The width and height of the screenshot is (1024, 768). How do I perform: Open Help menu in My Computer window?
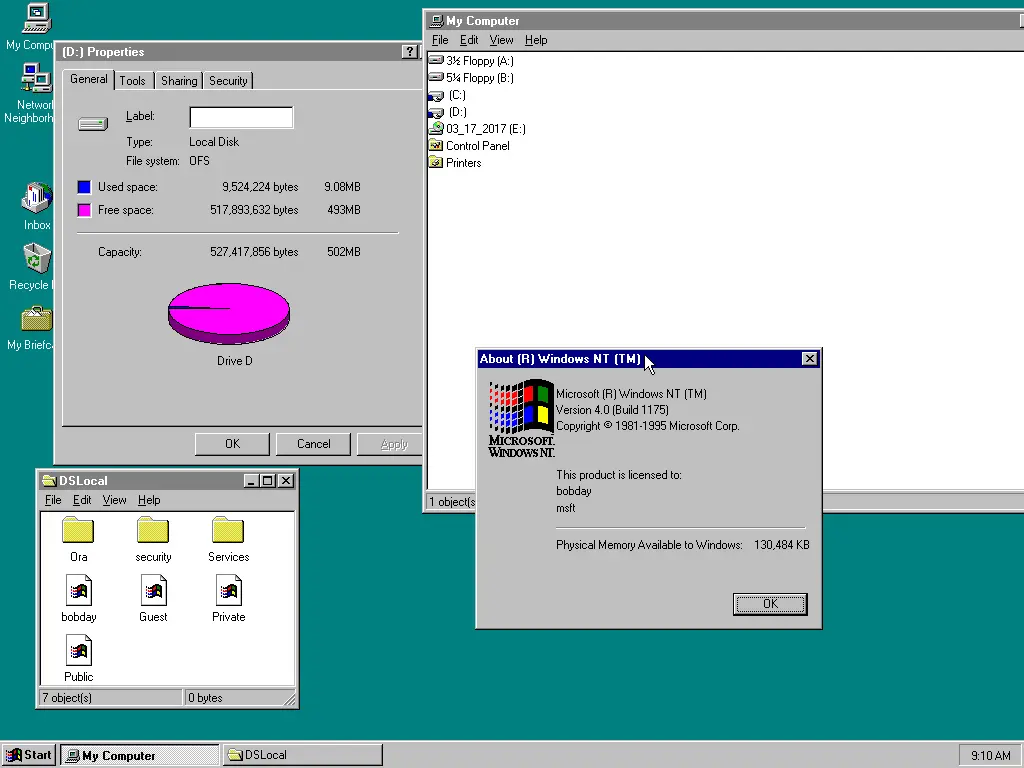(536, 40)
